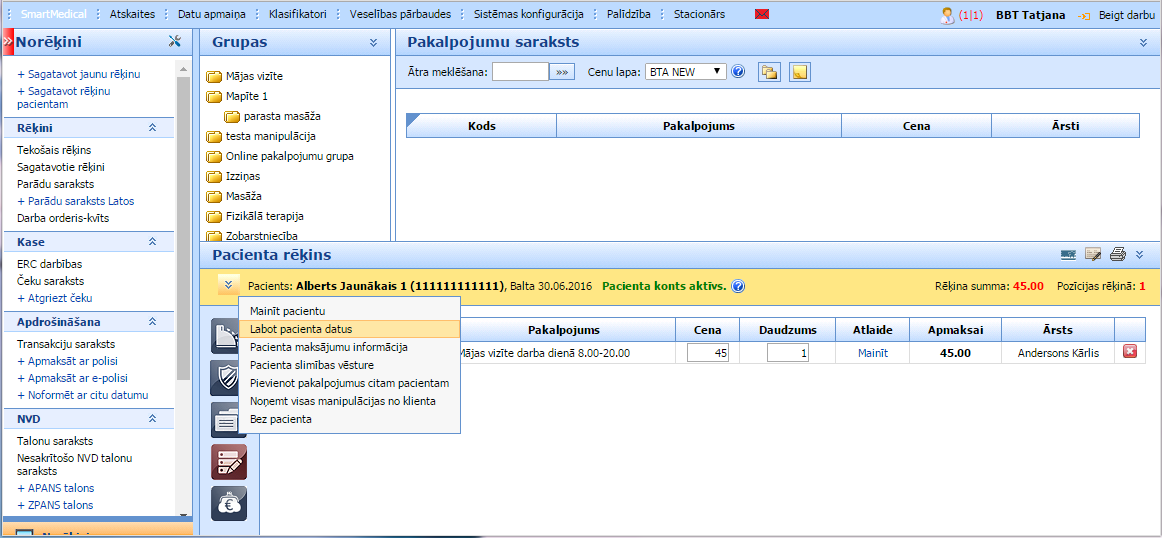Screen dimensions: 1162x538
Task: Open the Masāža group folder
Action: pos(243,196)
